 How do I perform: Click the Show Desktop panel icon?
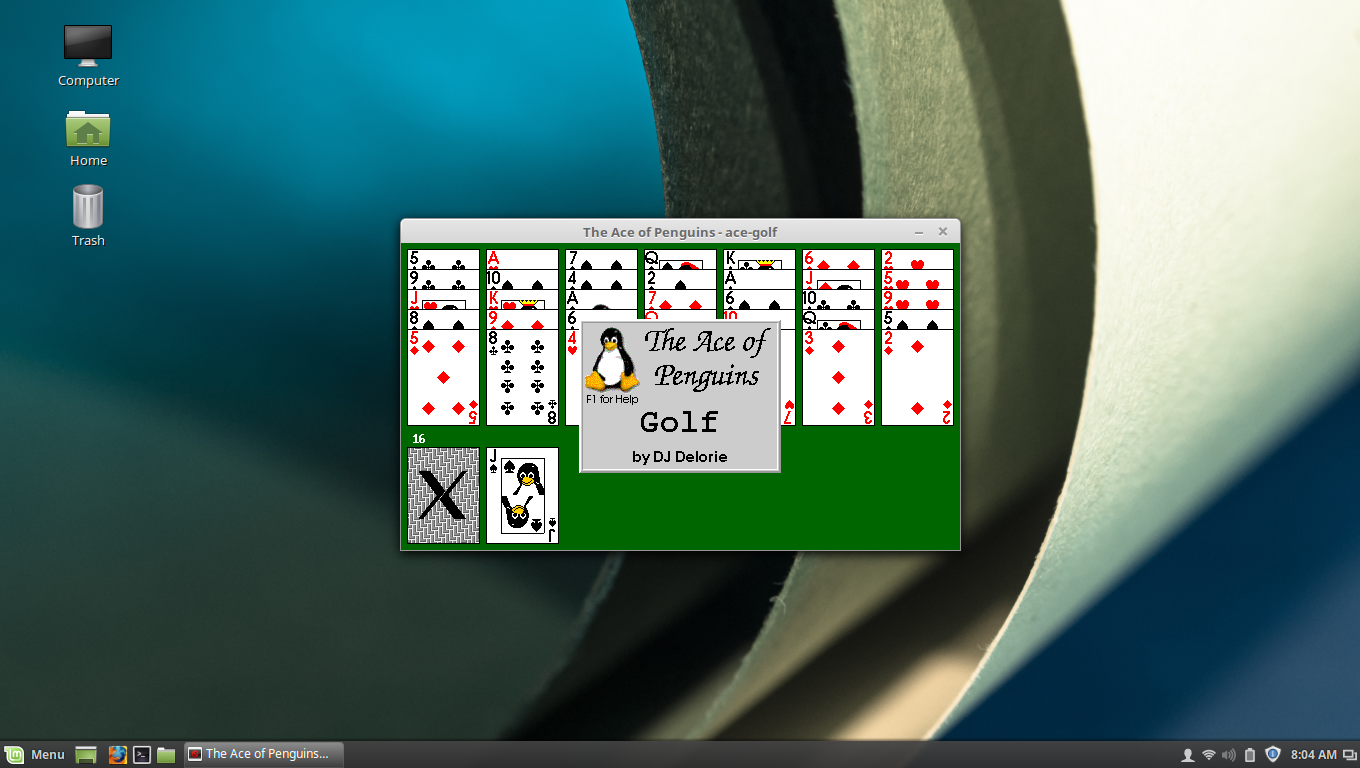(x=86, y=754)
